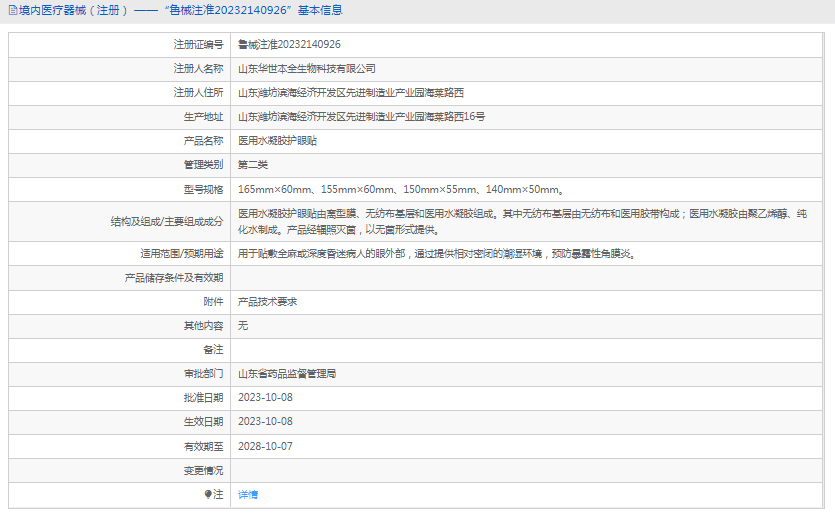Click the 注册证编号 row label
Image resolution: width=835 pixels, height=515 pixels.
(x=198, y=45)
